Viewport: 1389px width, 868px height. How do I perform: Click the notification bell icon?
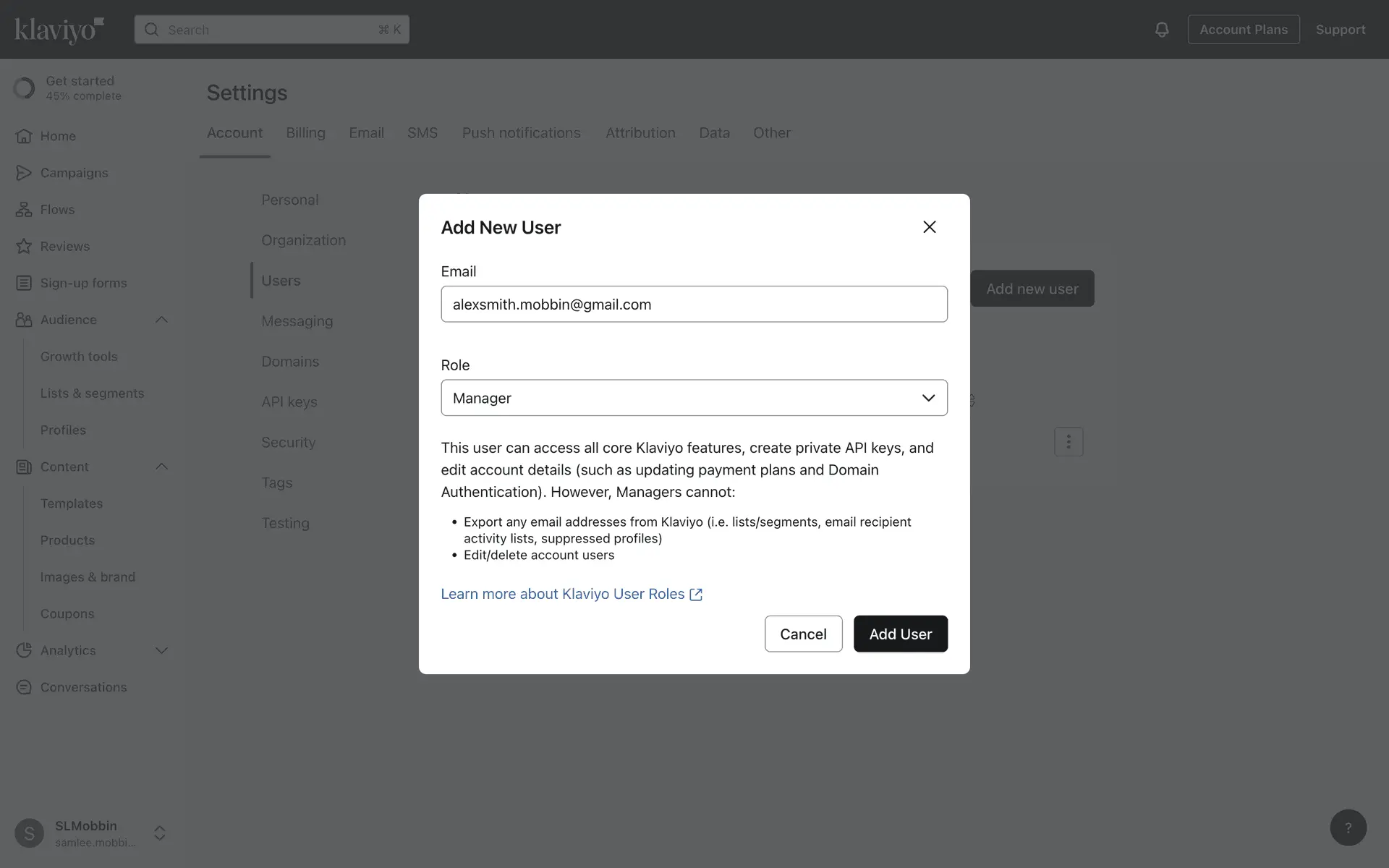point(1161,30)
